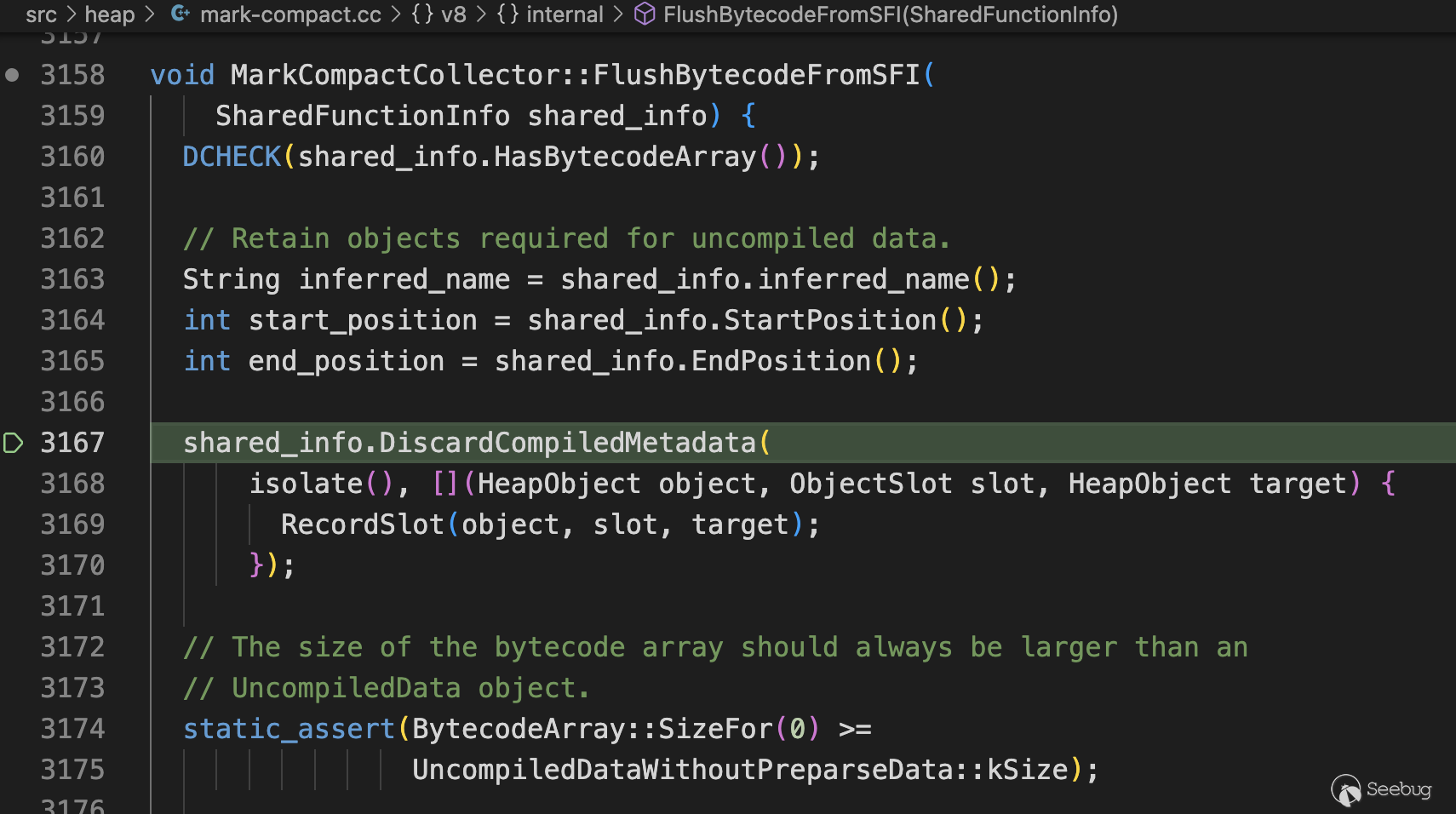Click the Seebug logo watermark
1456x814 pixels.
pos(1381,790)
